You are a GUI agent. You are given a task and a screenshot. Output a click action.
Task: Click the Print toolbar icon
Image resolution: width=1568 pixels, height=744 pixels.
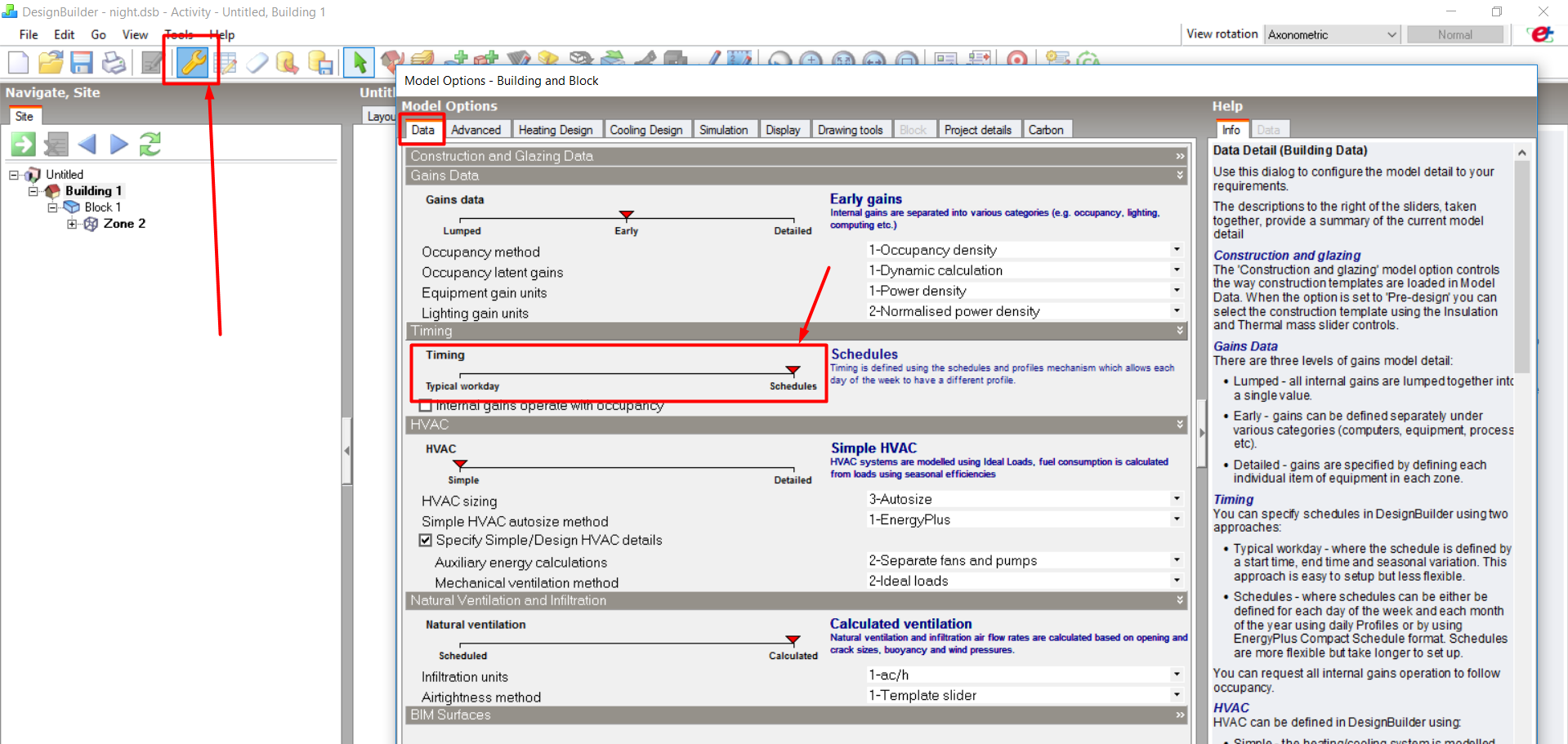(x=114, y=63)
